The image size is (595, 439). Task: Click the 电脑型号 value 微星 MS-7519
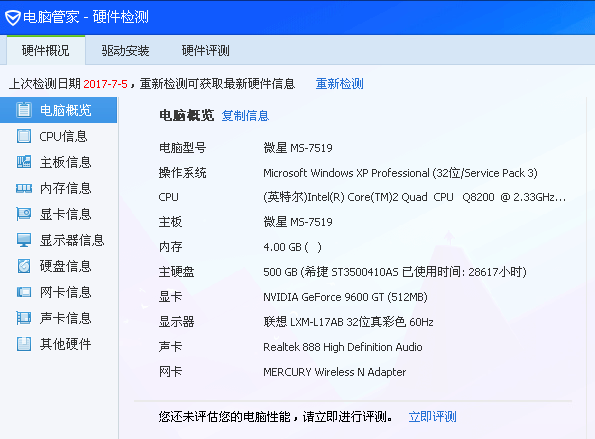298,148
